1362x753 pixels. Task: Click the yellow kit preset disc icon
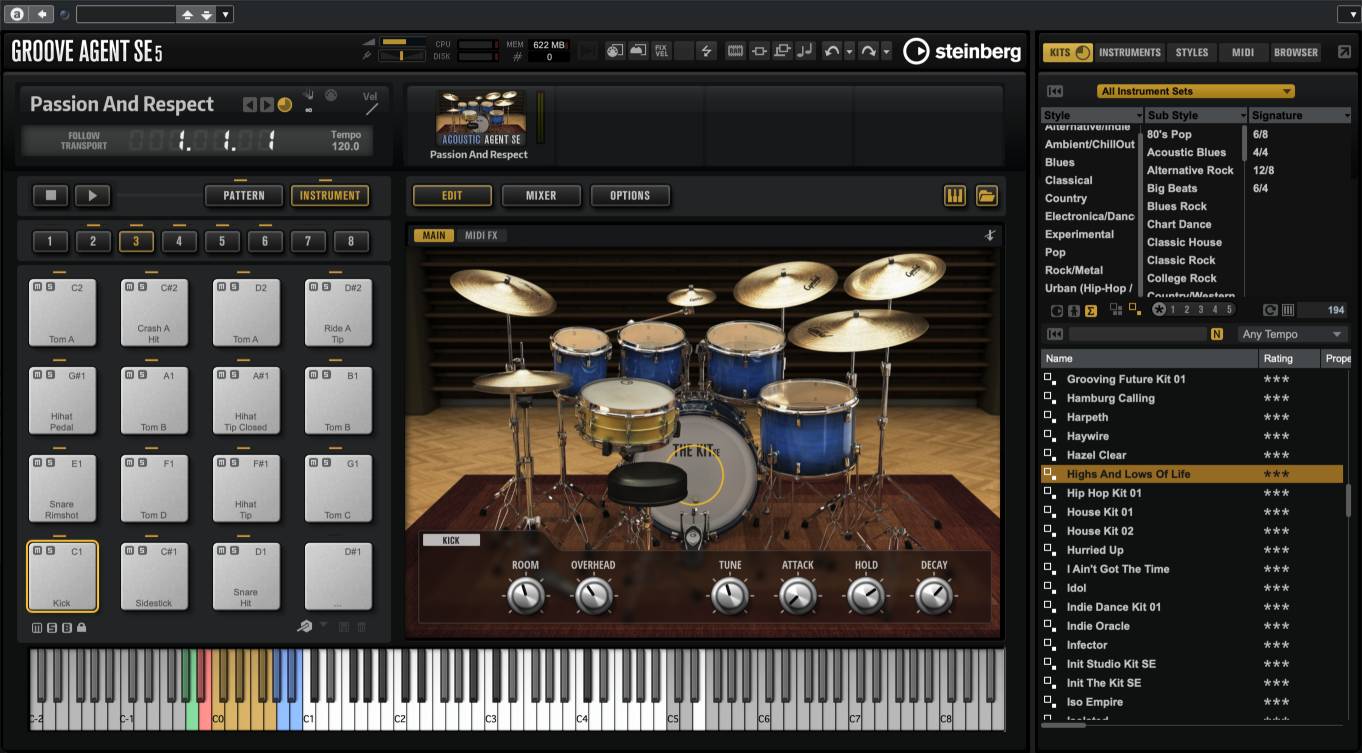click(x=285, y=104)
